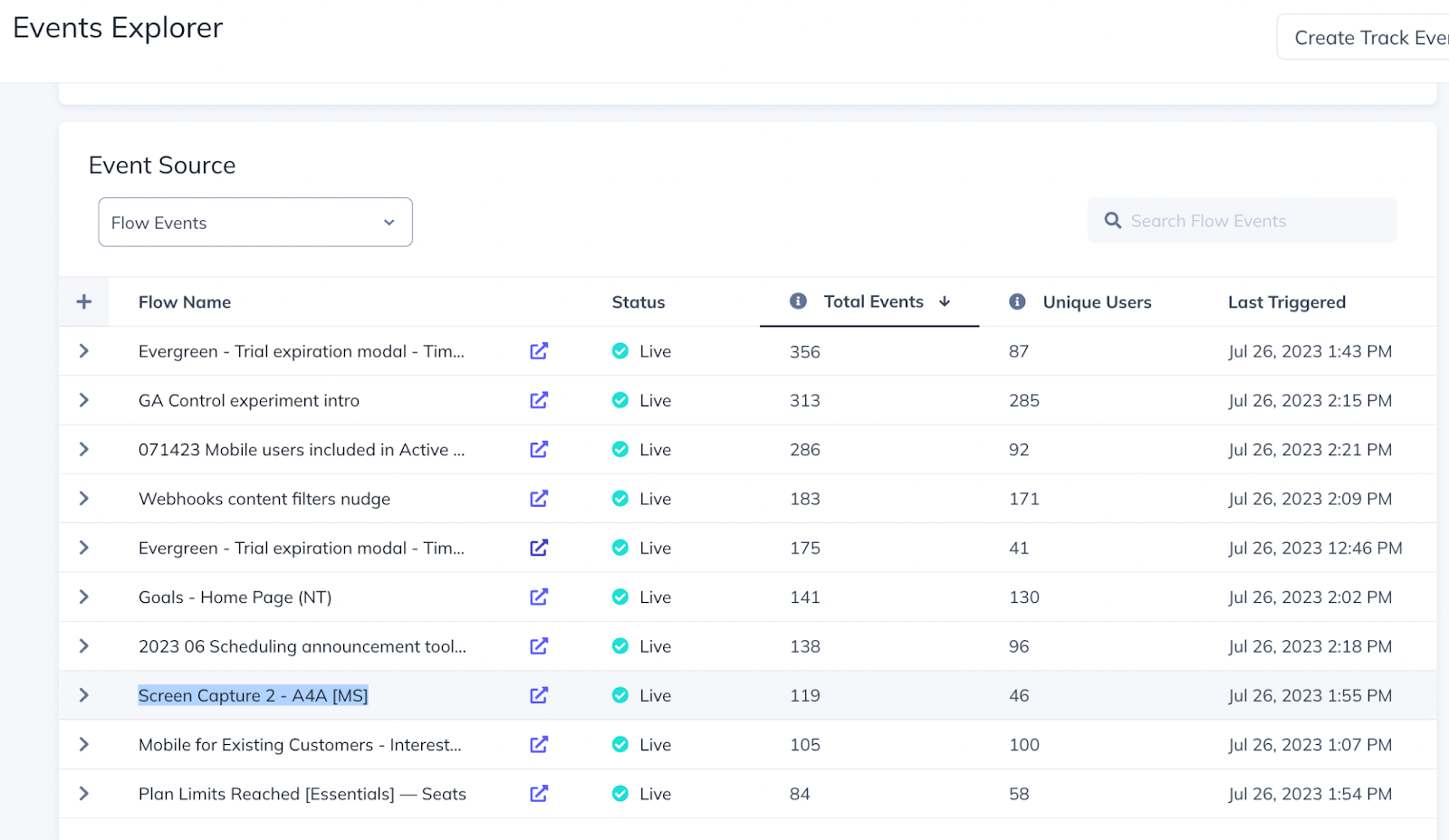
Task: Expand the 071423 Mobile users row
Action: (x=84, y=450)
